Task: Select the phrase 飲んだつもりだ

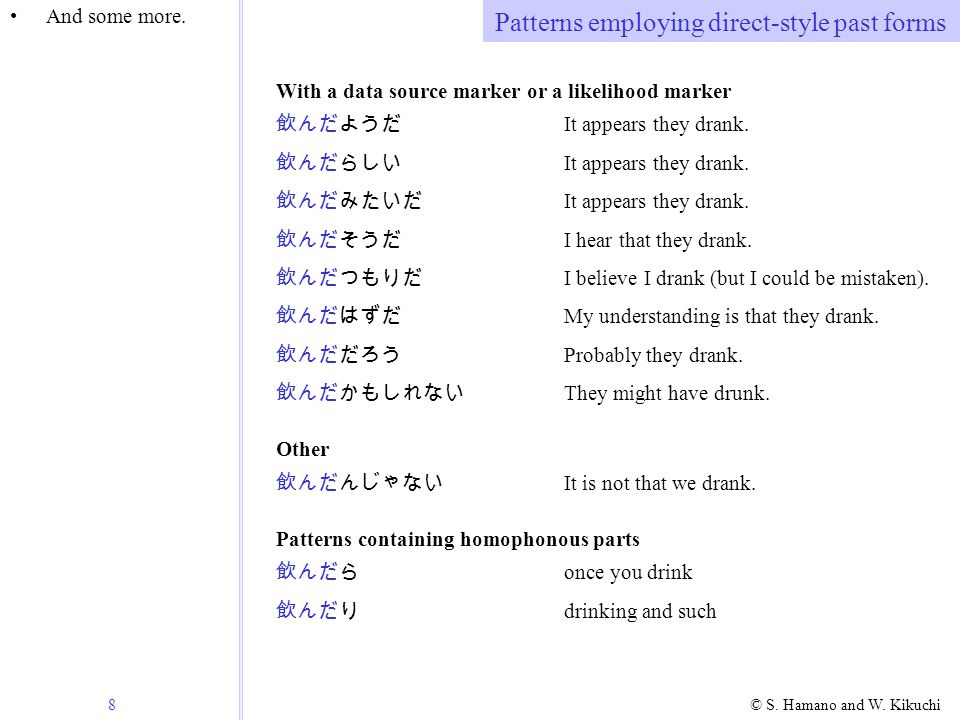Action: click(x=349, y=277)
